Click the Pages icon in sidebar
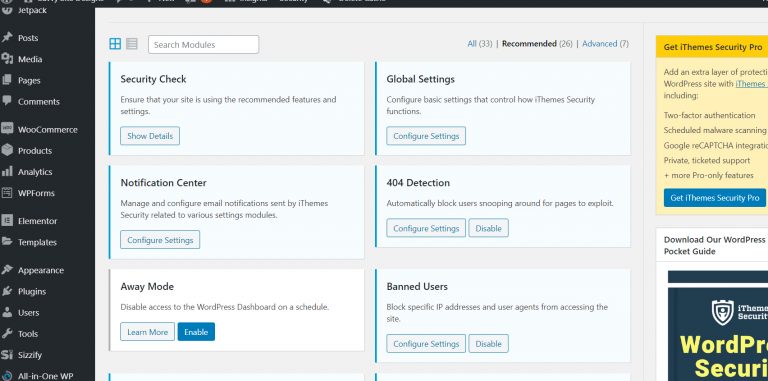 7,80
